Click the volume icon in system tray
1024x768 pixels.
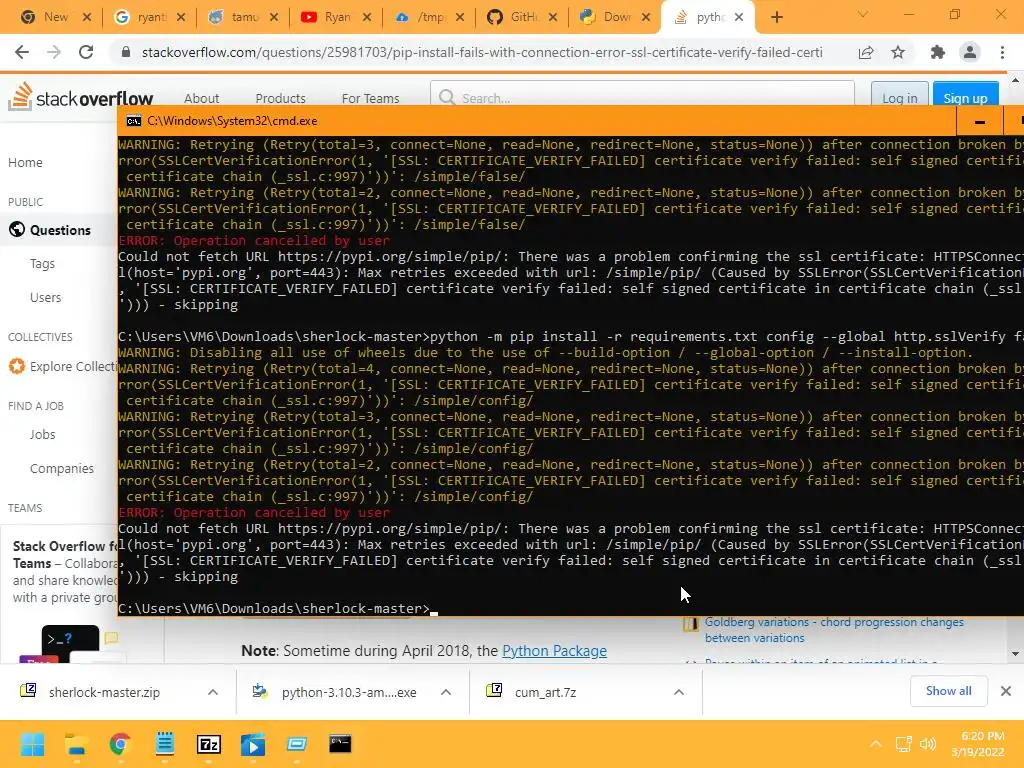tap(927, 744)
